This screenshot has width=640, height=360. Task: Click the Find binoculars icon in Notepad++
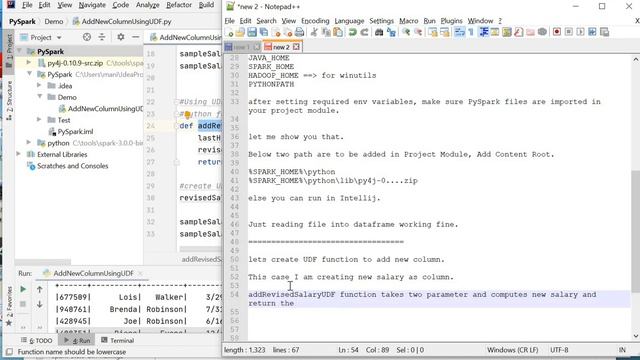(379, 32)
